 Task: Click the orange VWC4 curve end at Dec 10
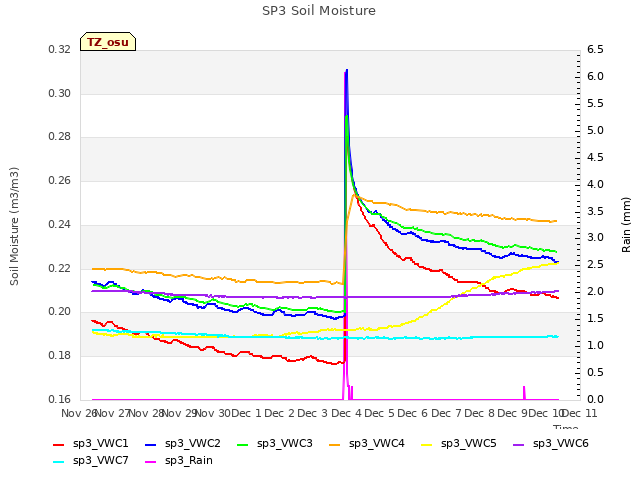[556, 221]
